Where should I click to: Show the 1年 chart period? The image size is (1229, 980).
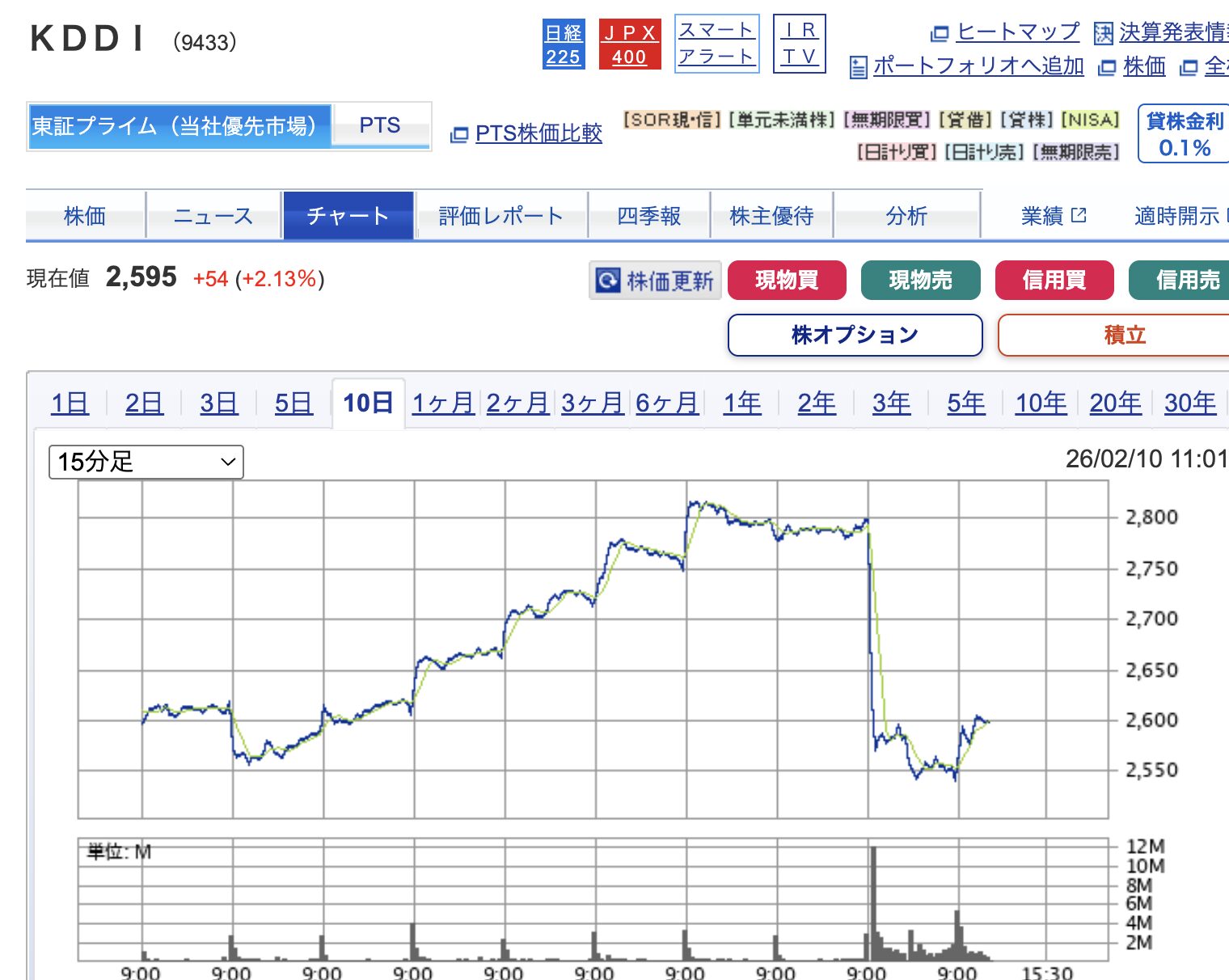(742, 403)
